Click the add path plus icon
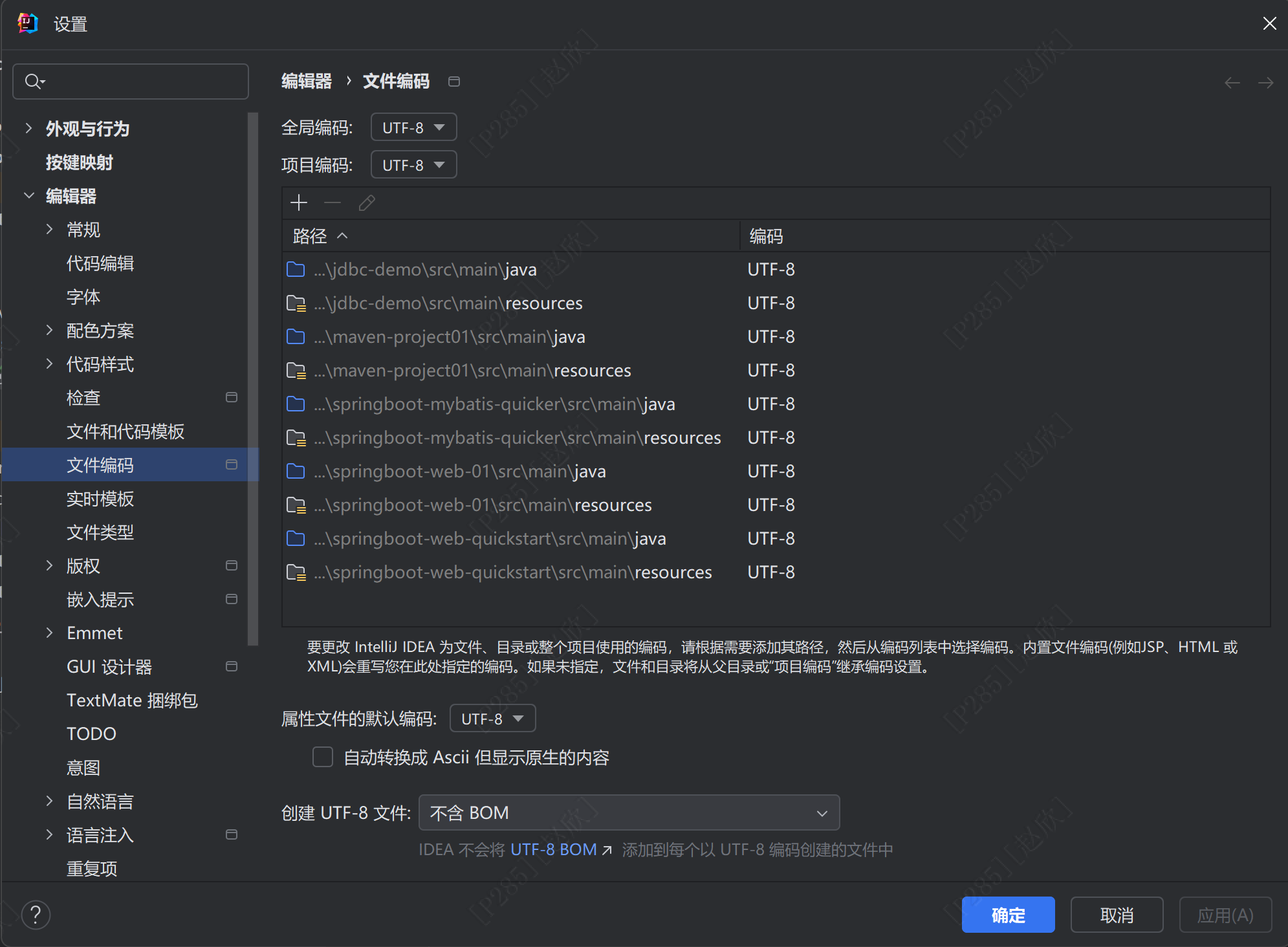Viewport: 1288px width, 947px height. pyautogui.click(x=299, y=203)
